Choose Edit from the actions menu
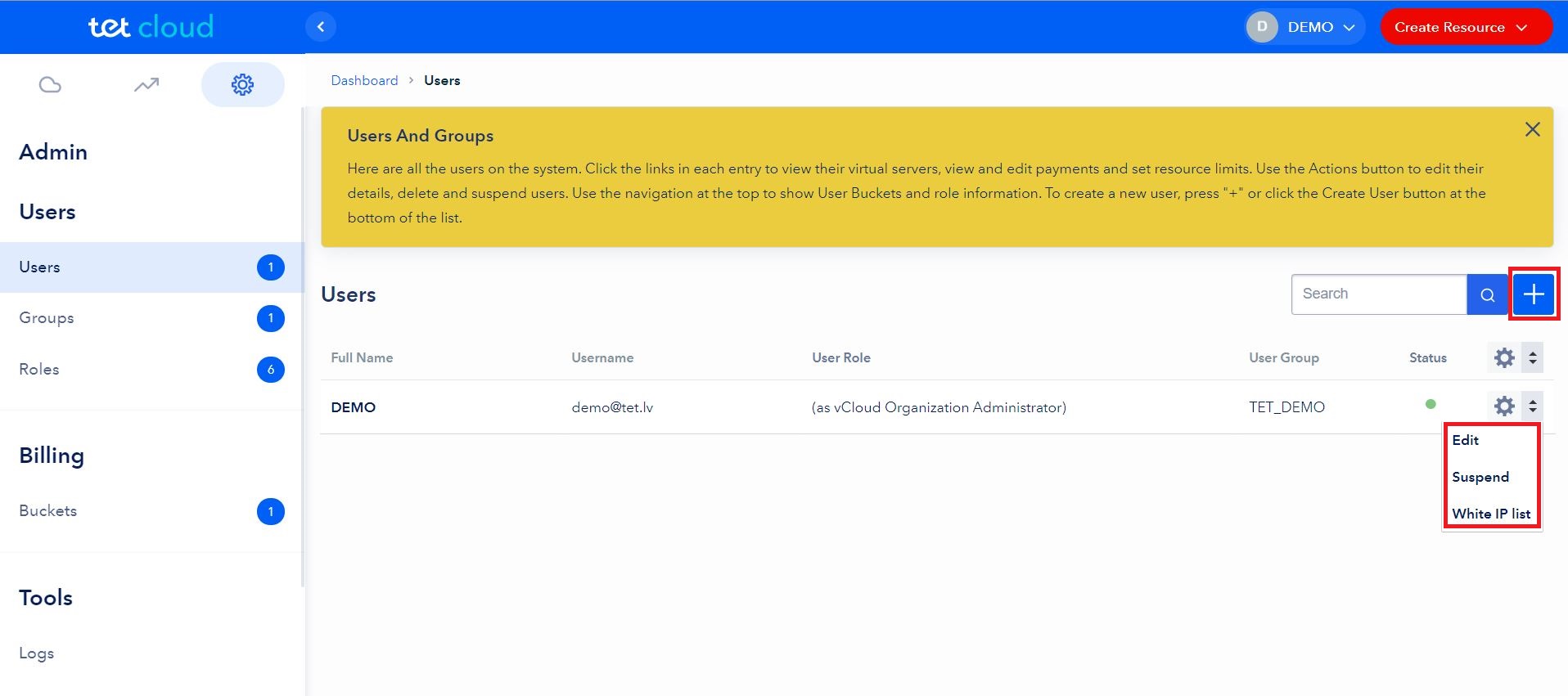Screen dimensions: 1568x696 1465,440
